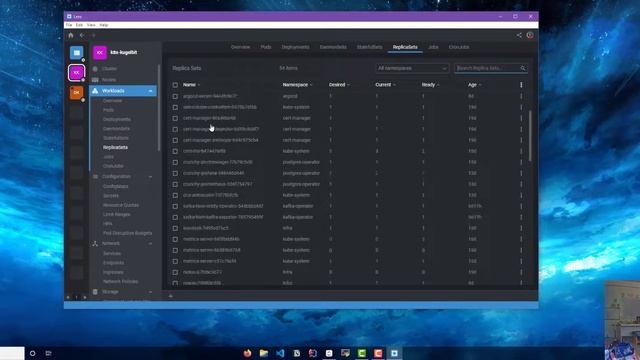The image size is (640, 360).
Task: Open ConfigMaps in the sidebar
Action: [x=116, y=187]
